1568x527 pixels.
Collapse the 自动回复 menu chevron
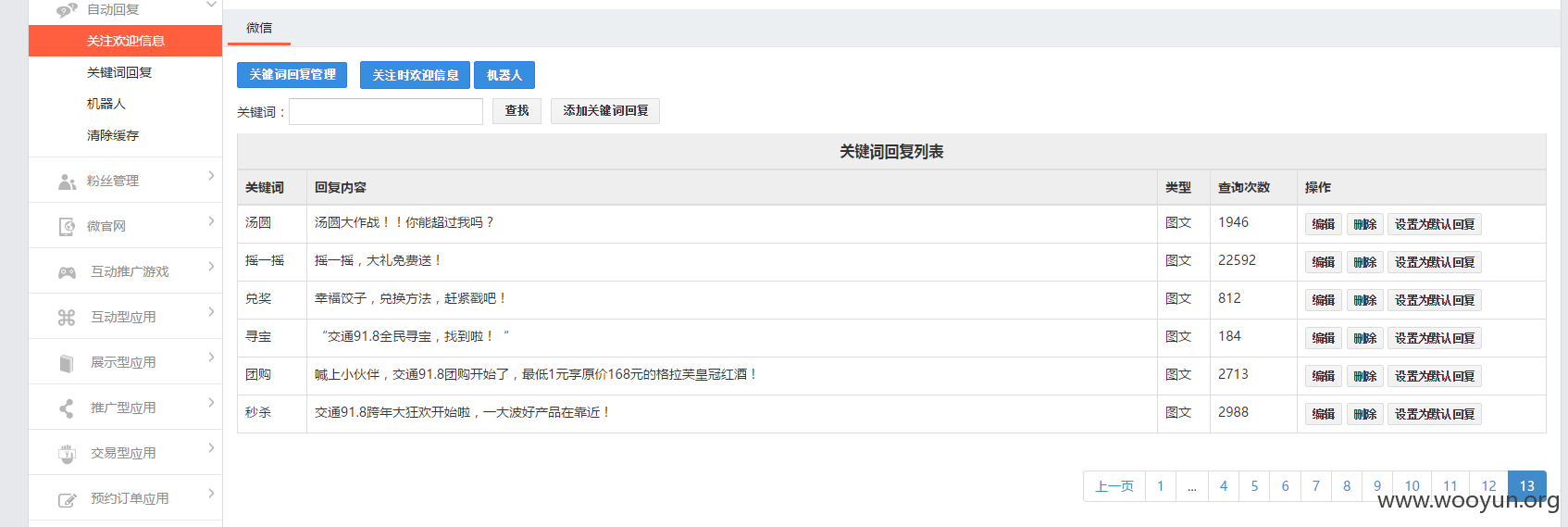pos(211,6)
